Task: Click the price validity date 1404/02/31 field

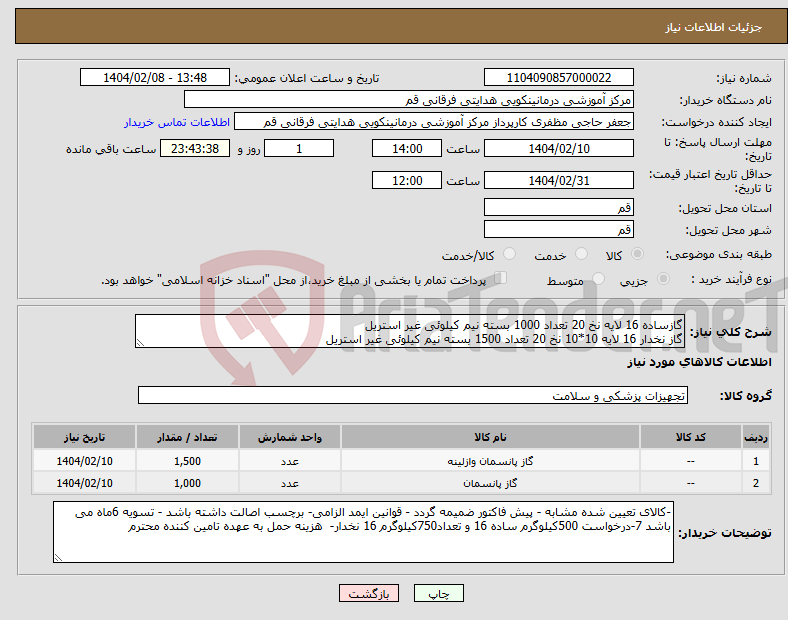Action: pos(558,180)
